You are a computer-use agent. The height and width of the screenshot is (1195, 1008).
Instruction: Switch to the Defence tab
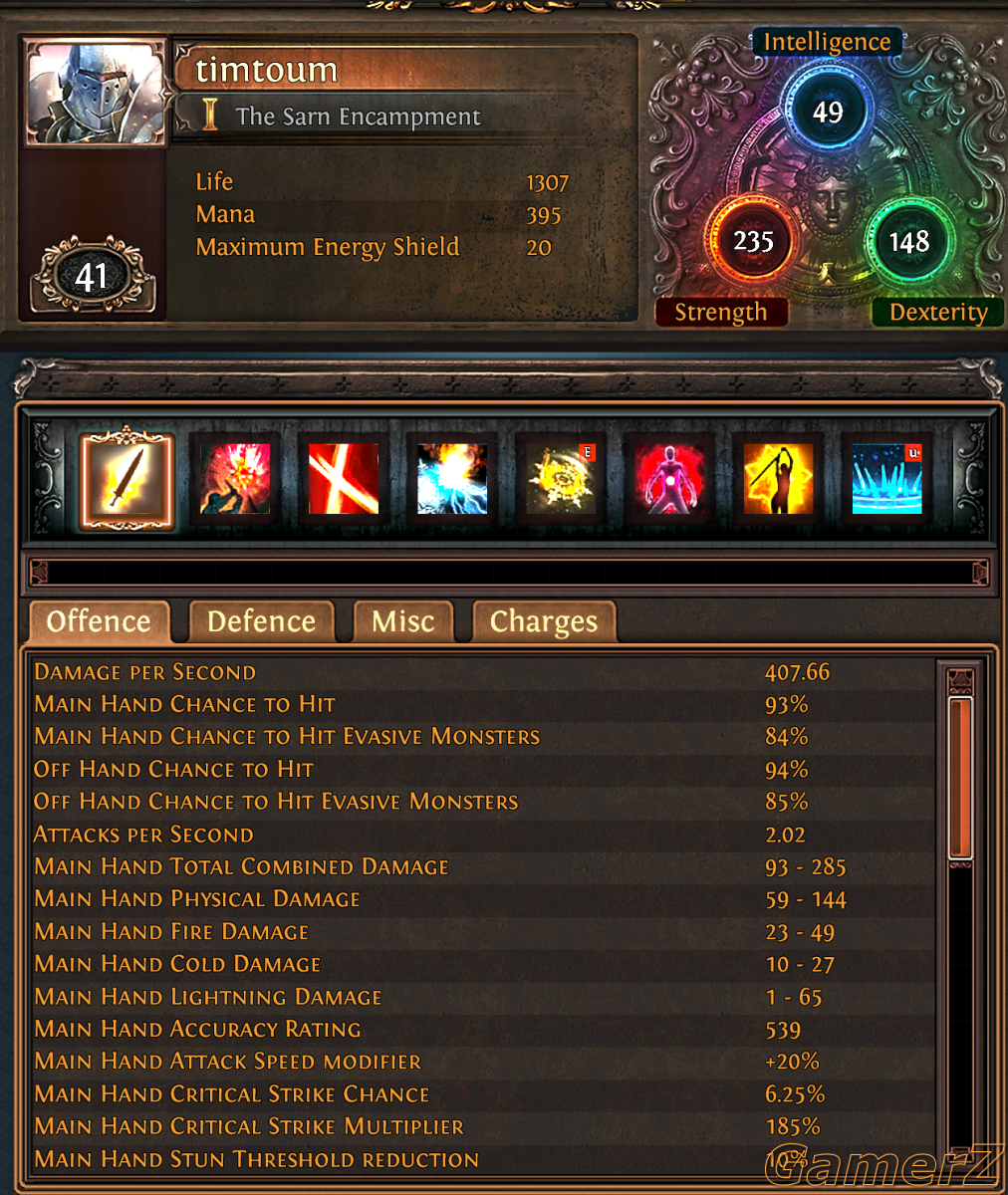pos(261,621)
